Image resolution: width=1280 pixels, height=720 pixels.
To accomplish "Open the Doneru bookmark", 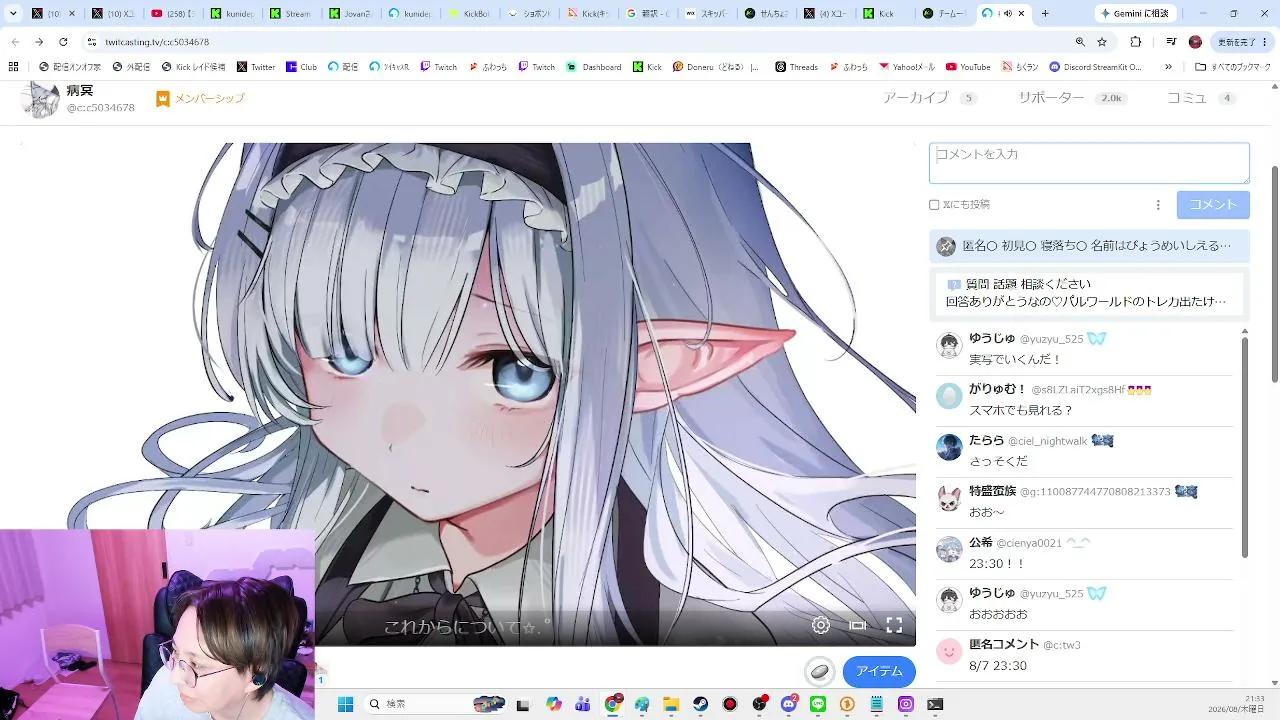I will click(x=716, y=67).
